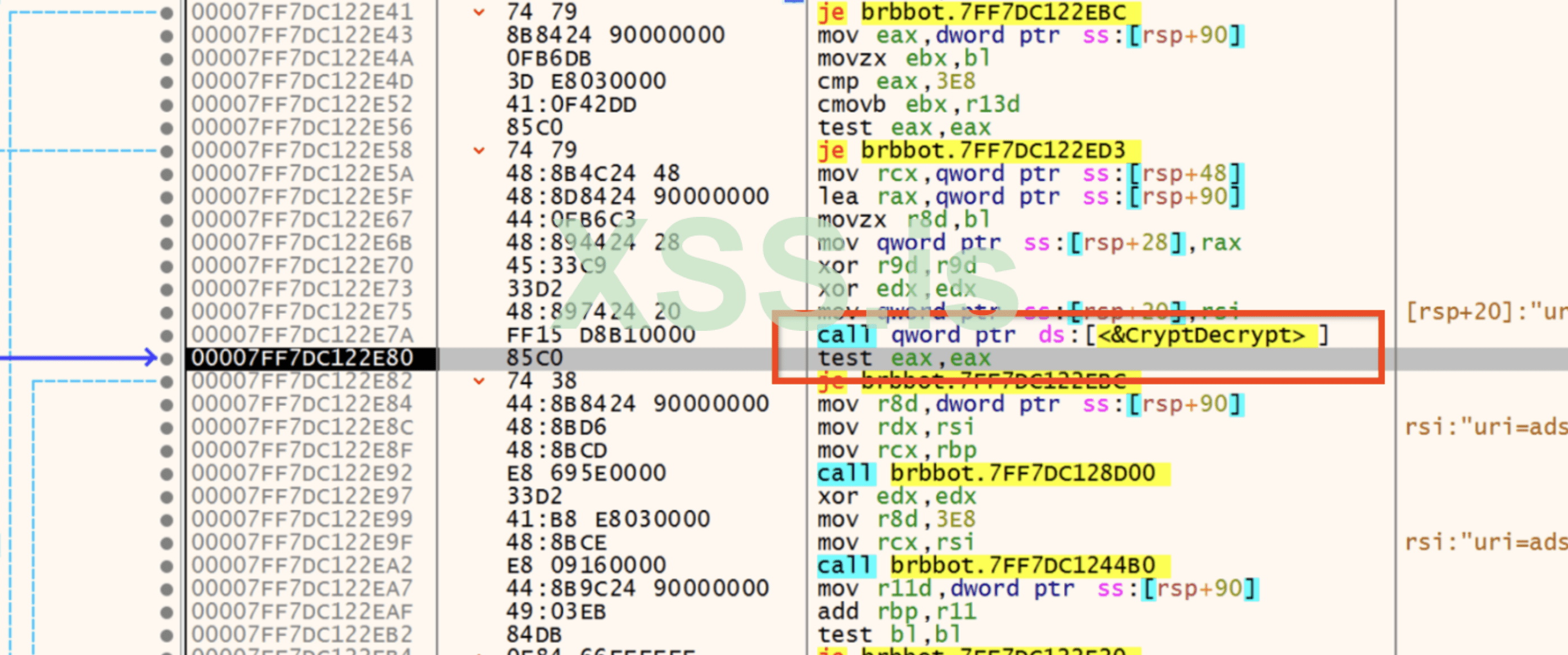Click the breakpoint bullet at 00007FF7DC122EA2
This screenshot has height=655, width=1568.
click(x=166, y=566)
